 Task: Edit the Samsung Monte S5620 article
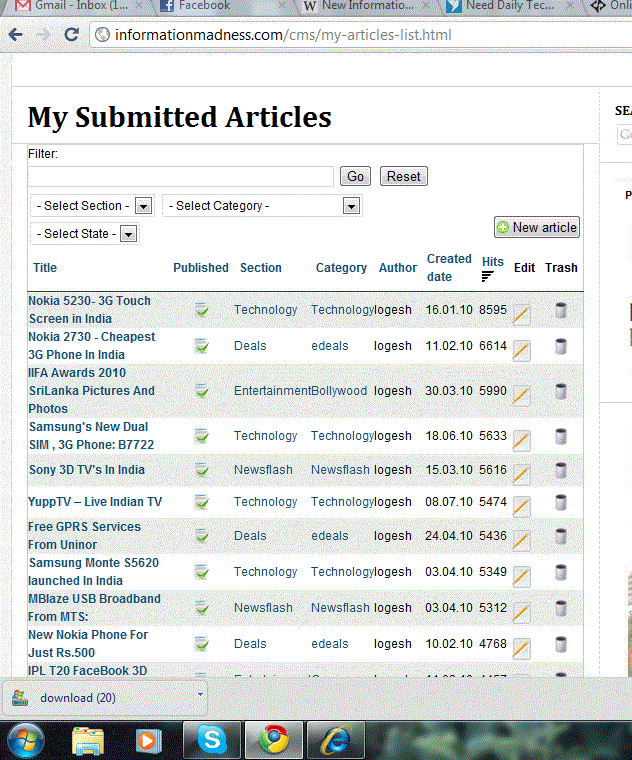point(521,576)
